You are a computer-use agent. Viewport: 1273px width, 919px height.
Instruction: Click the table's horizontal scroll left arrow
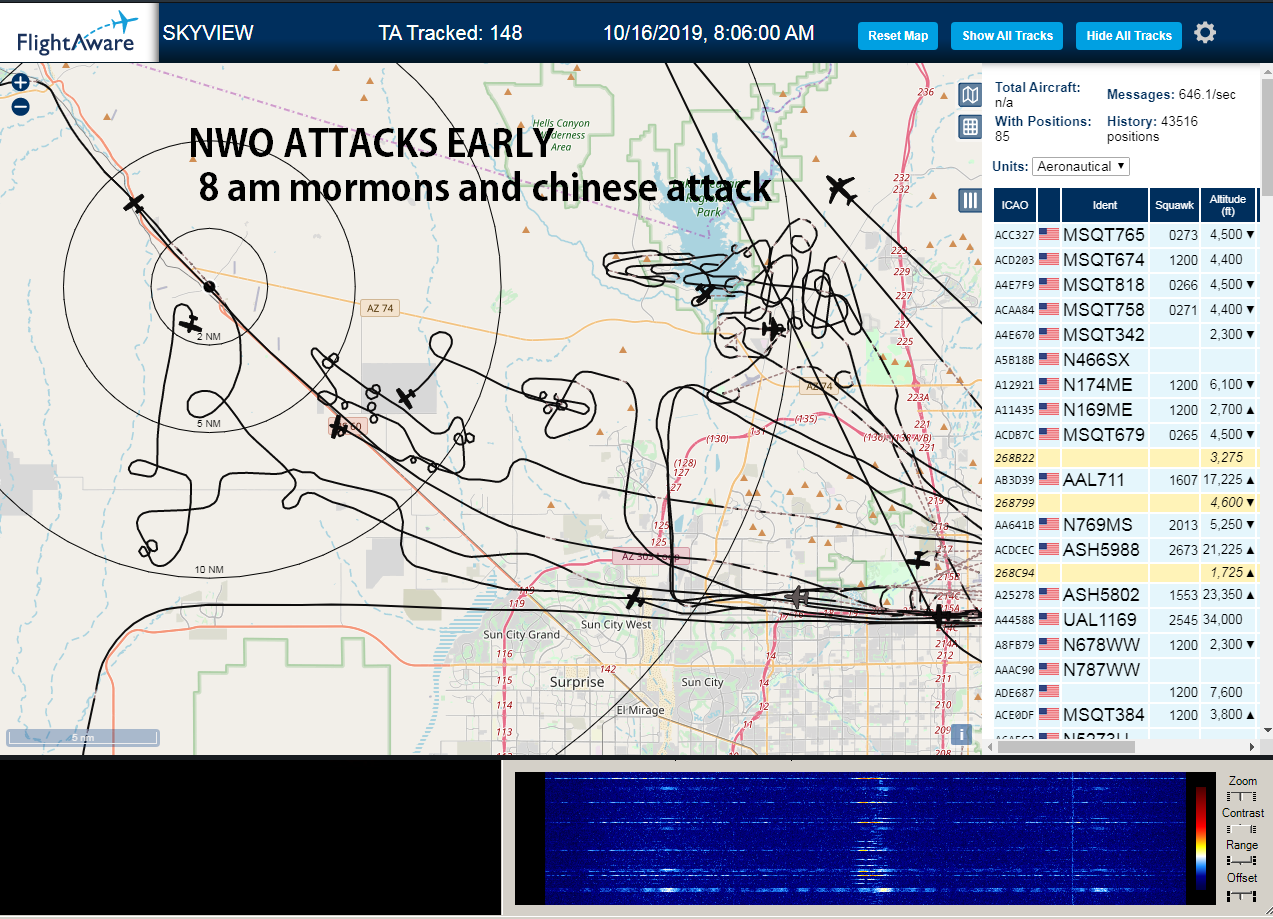990,746
